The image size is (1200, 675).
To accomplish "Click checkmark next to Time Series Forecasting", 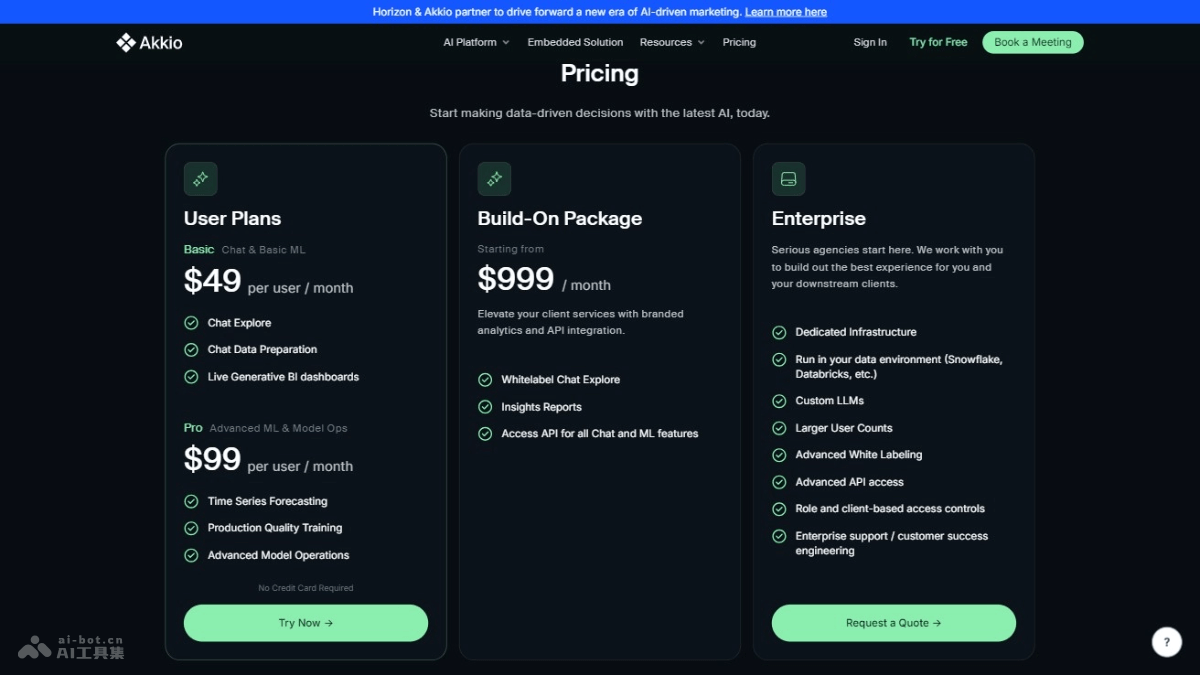I will click(x=191, y=501).
